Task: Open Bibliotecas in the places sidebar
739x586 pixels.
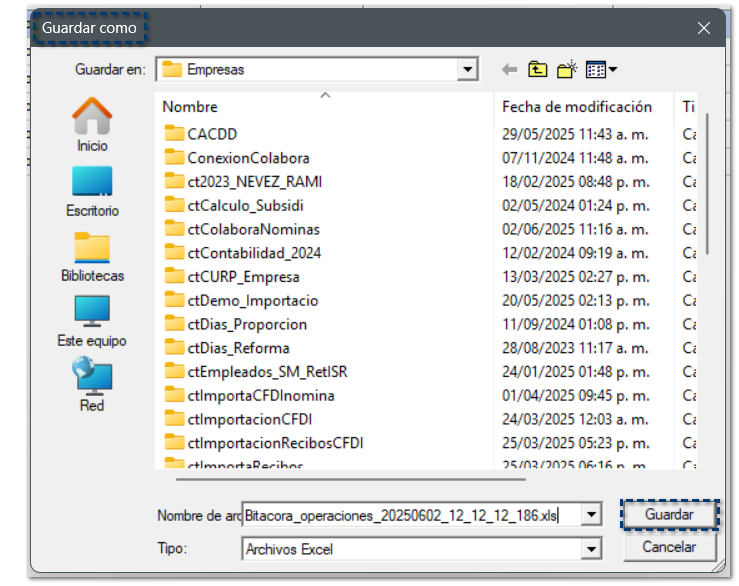Action: pyautogui.click(x=92, y=257)
